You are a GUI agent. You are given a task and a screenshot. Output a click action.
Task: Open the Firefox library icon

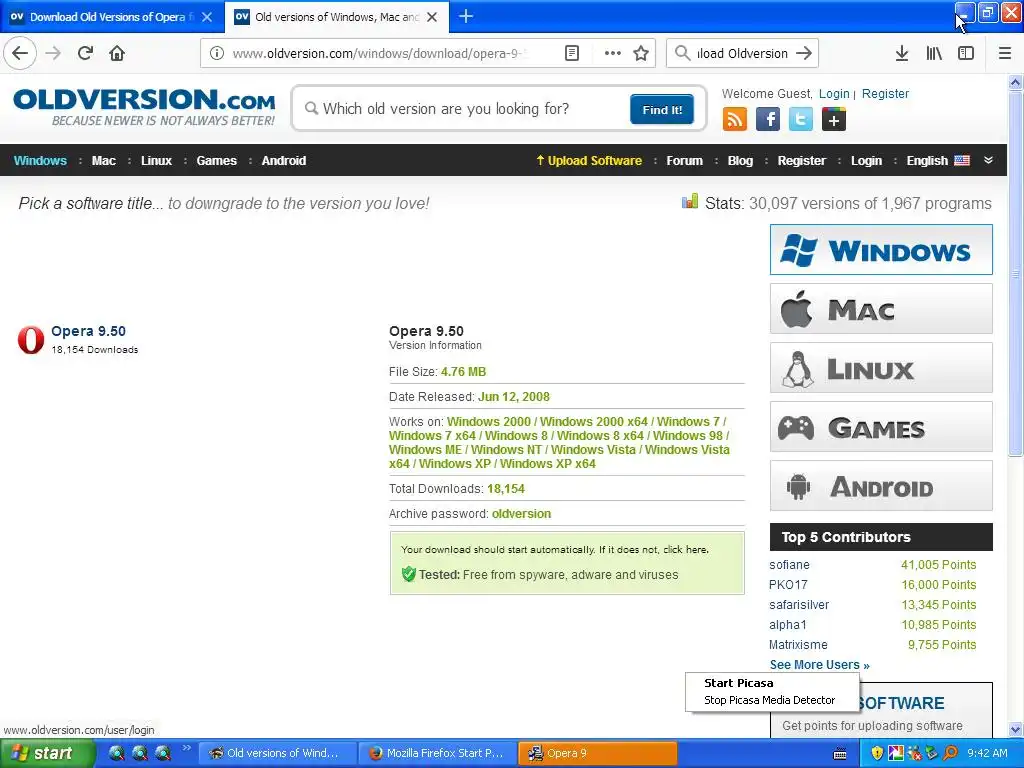(934, 53)
